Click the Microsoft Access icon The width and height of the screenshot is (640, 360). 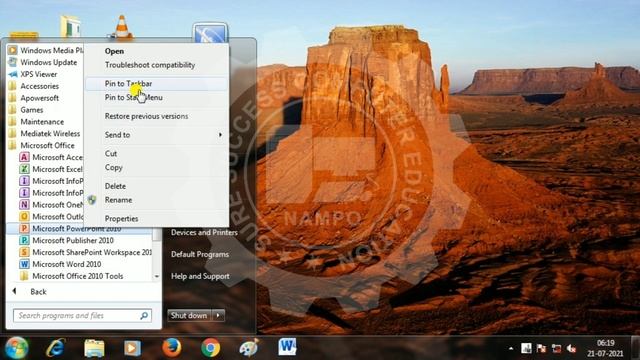24,157
